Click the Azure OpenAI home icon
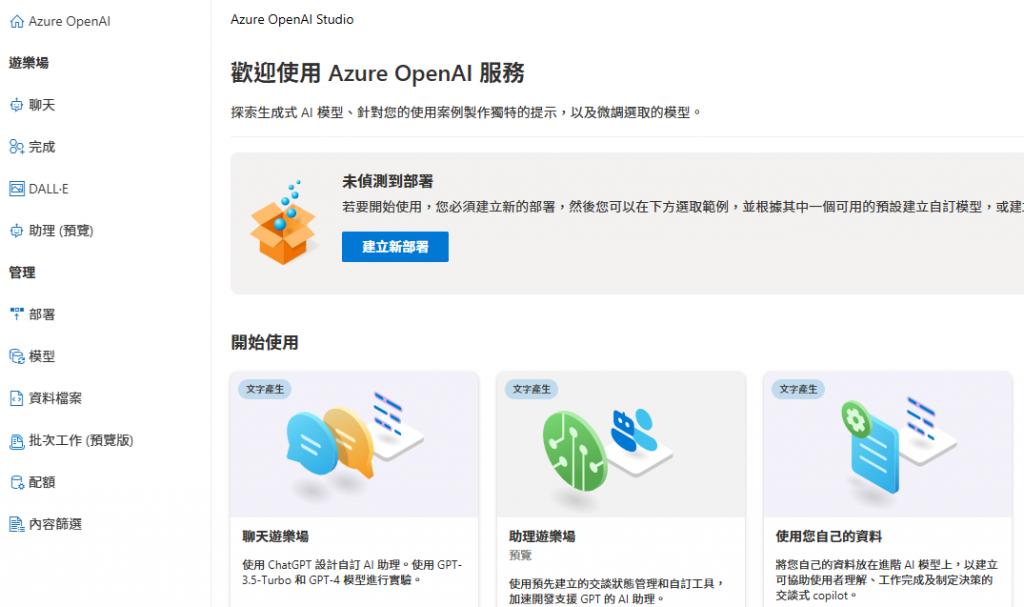The image size is (1024, 607). 17,22
